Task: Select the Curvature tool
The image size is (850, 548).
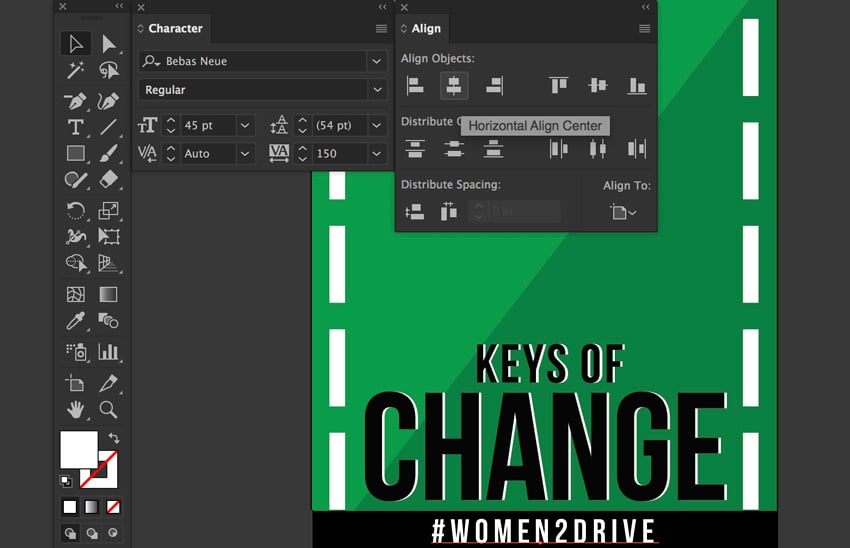Action: pyautogui.click(x=108, y=101)
